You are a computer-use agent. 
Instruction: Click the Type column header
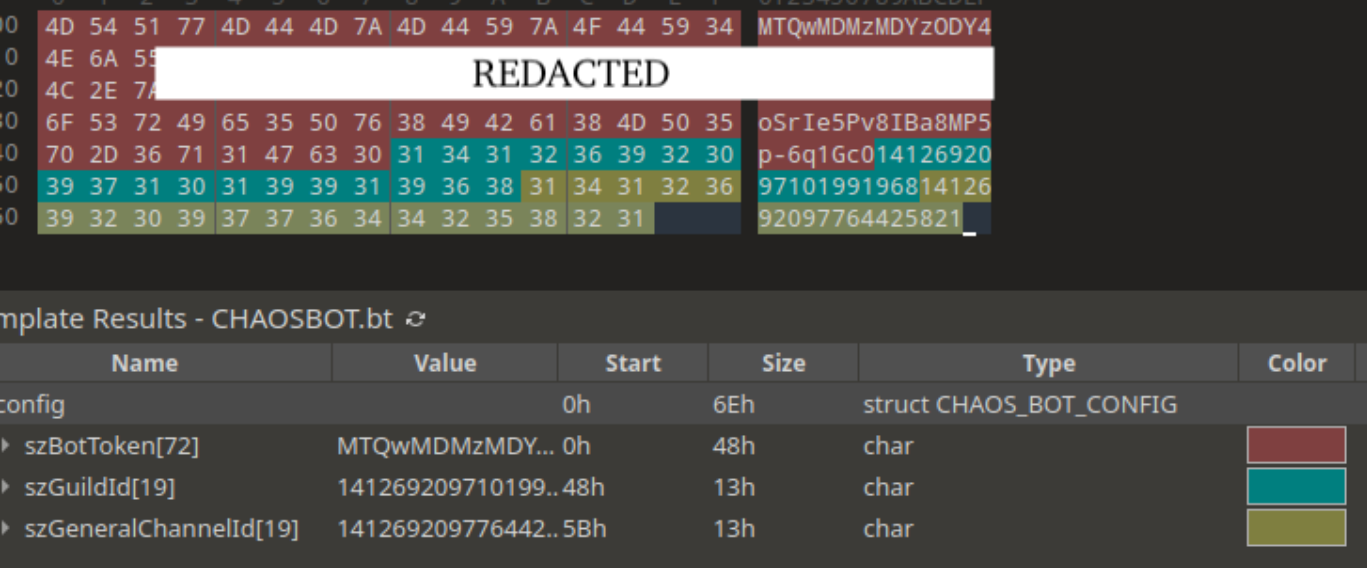(1048, 363)
